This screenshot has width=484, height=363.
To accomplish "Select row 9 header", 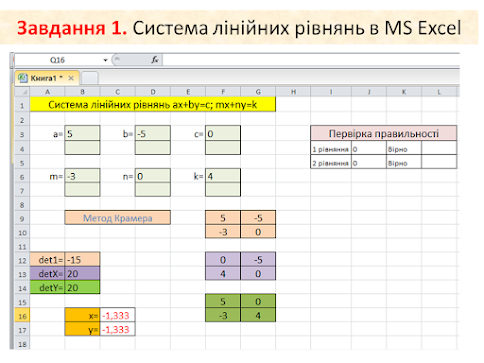I will (22, 219).
